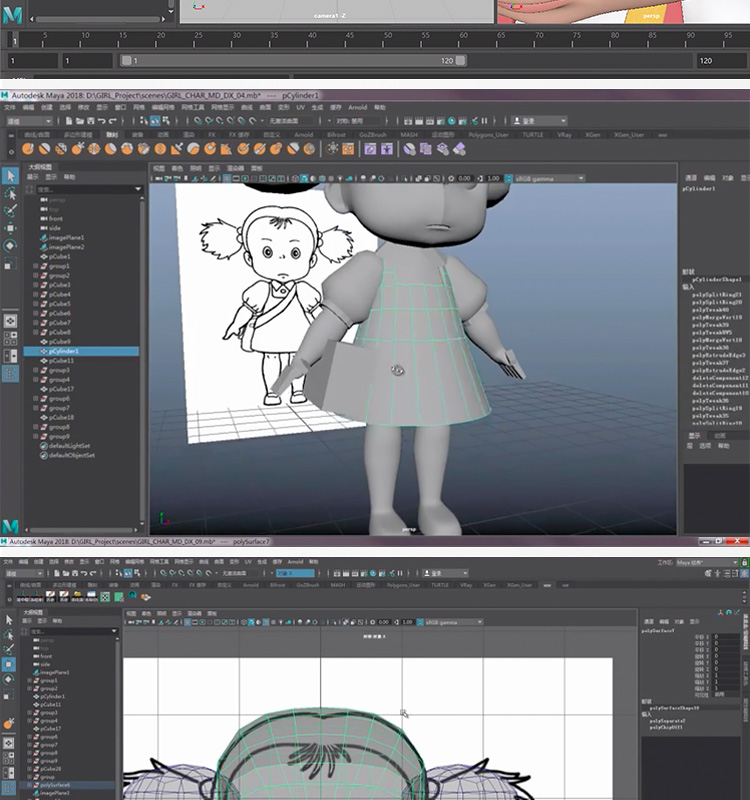Select the Smooth sculpt brush on the shelf
This screenshot has height=800, width=750.
click(x=44, y=149)
